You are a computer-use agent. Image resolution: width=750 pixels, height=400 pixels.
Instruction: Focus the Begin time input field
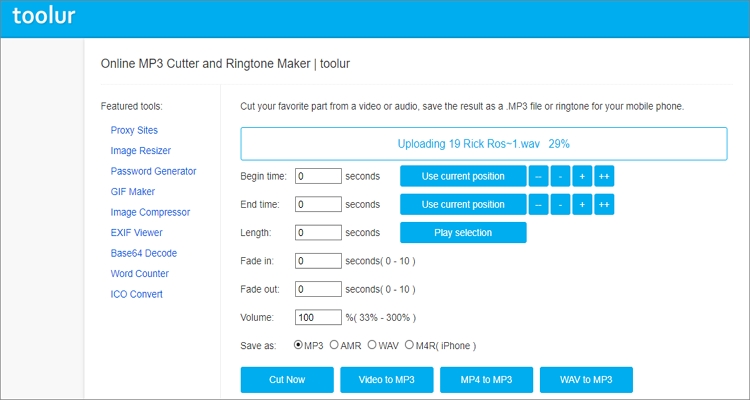[318, 176]
